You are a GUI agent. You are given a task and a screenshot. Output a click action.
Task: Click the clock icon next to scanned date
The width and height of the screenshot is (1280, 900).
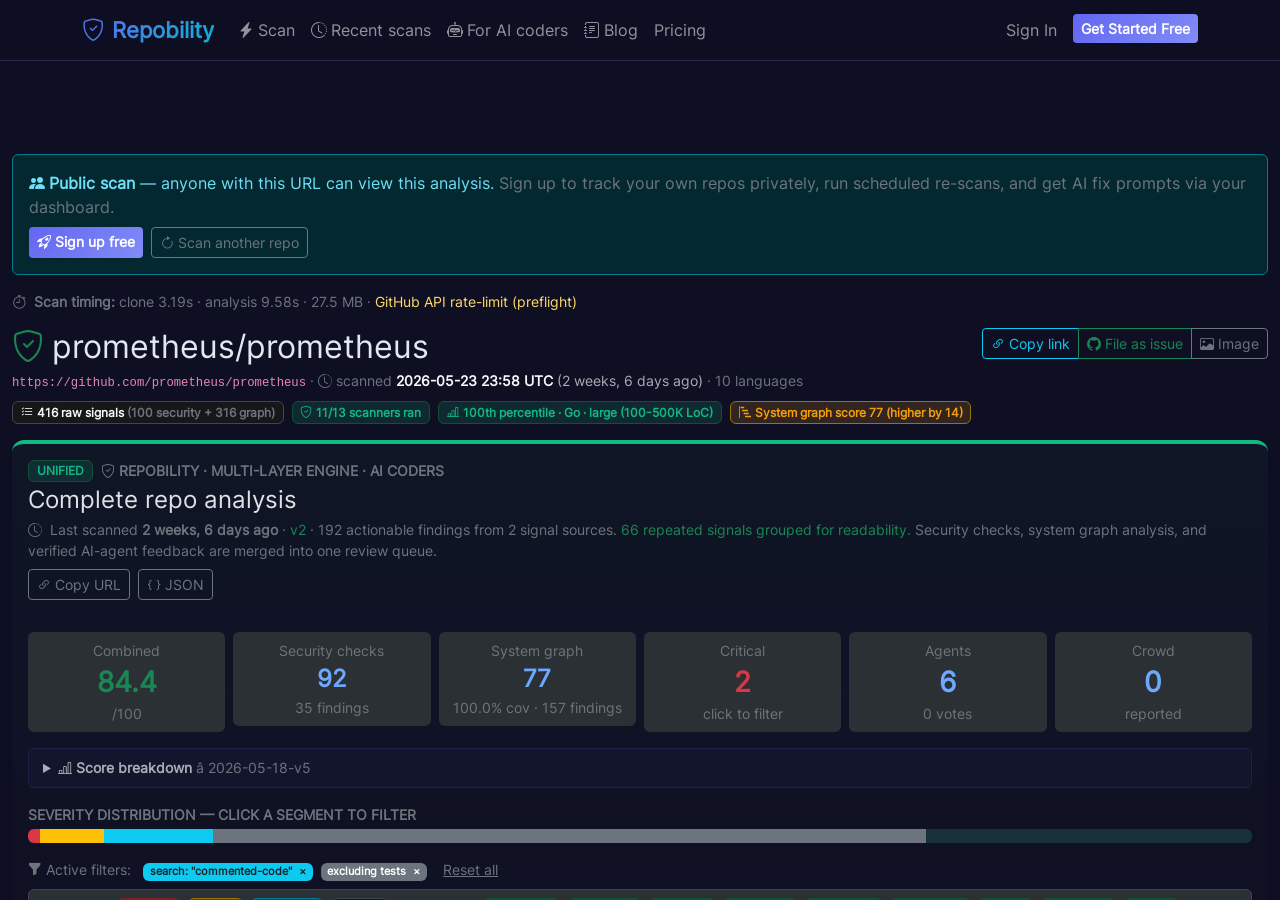(325, 381)
